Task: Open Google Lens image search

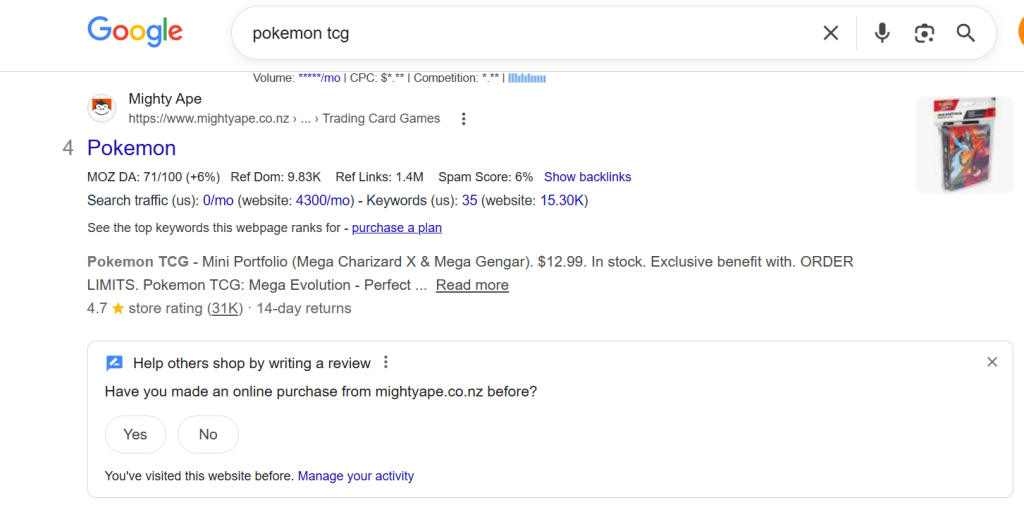Action: 924,33
